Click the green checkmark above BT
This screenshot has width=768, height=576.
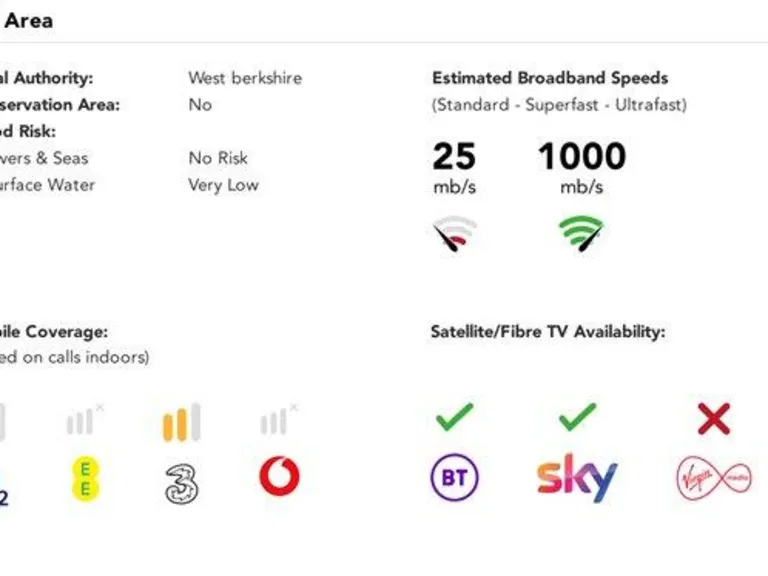[x=455, y=417]
